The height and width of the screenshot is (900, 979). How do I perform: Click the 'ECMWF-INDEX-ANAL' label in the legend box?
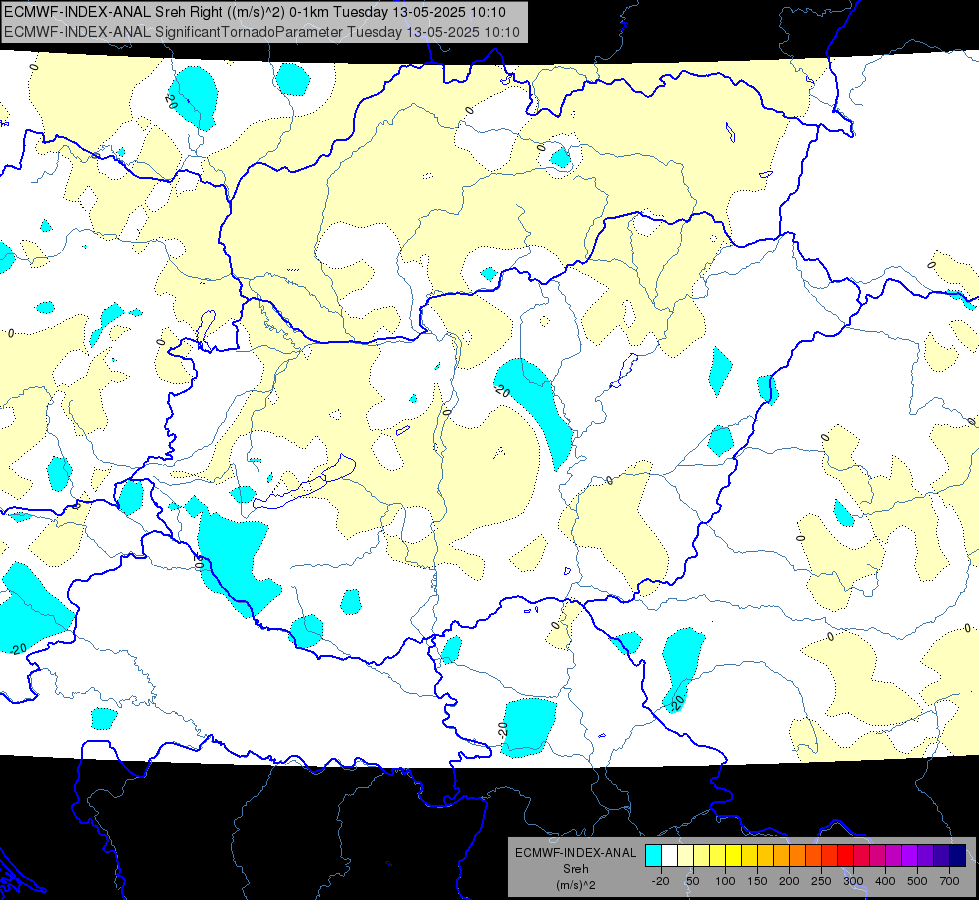[575, 853]
